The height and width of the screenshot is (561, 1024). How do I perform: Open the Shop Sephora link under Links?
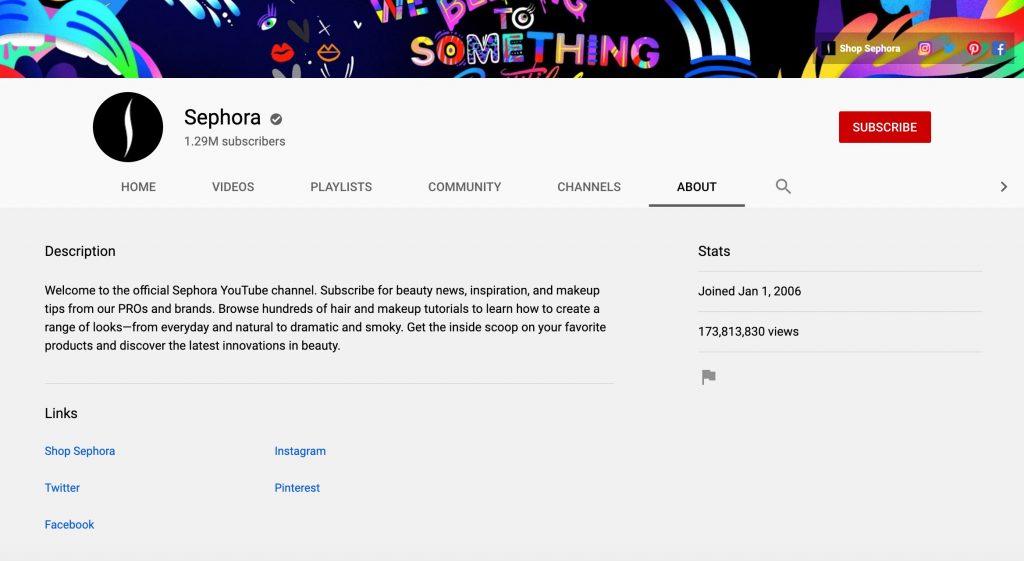tap(80, 451)
